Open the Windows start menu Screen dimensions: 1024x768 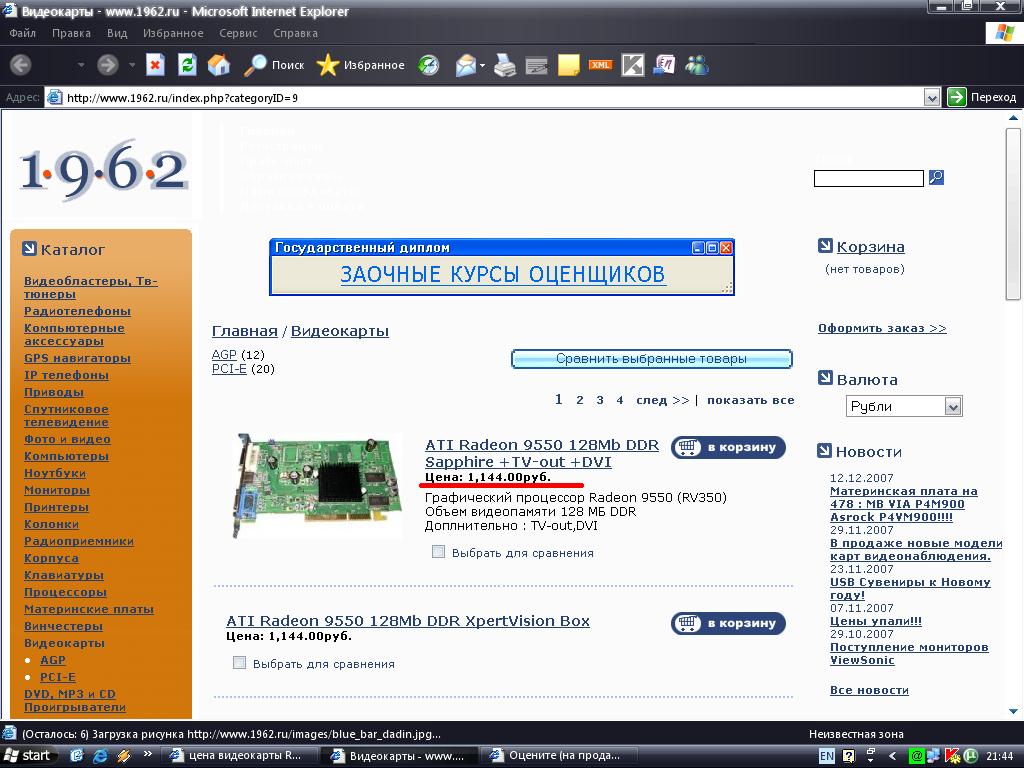[28, 756]
